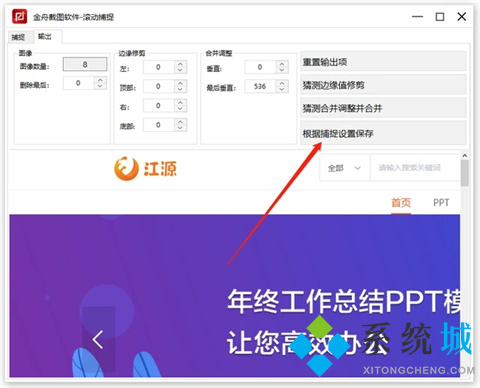Increase the 顶部 trim value
This screenshot has width=480, height=388.
(x=180, y=83)
